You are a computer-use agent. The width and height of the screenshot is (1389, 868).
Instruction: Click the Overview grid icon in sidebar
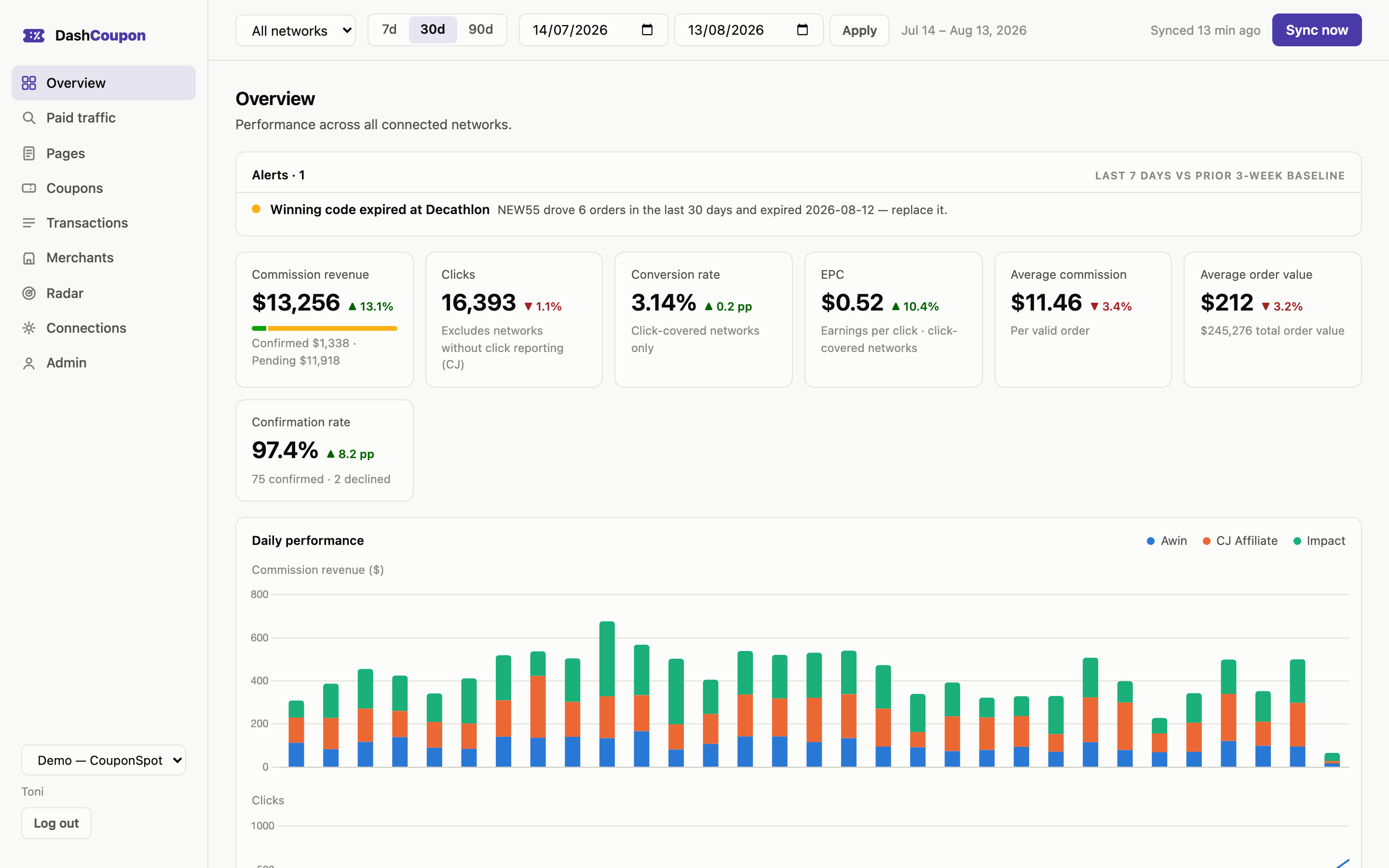29,83
